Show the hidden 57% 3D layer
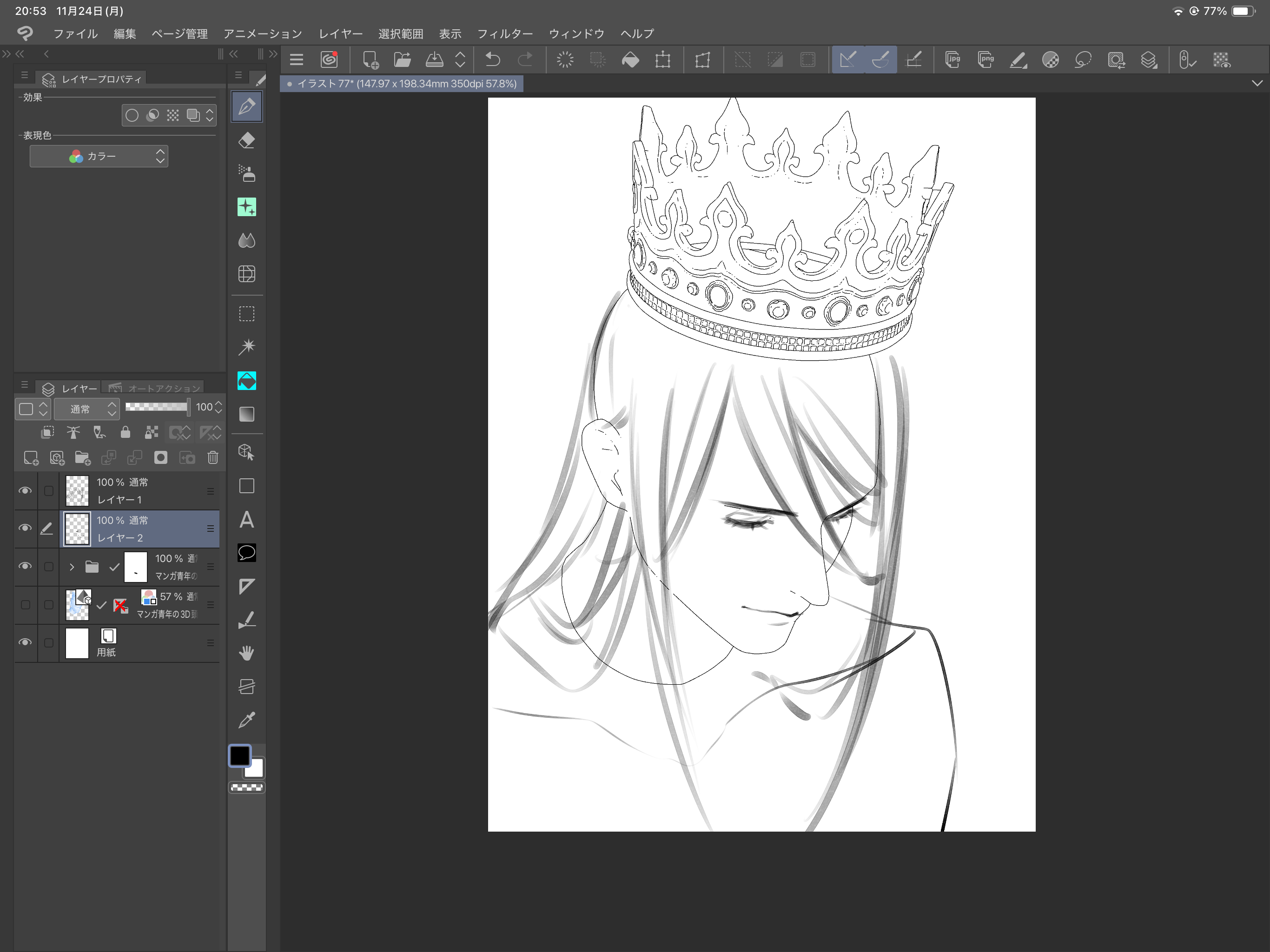The width and height of the screenshot is (1270, 952). (25, 605)
